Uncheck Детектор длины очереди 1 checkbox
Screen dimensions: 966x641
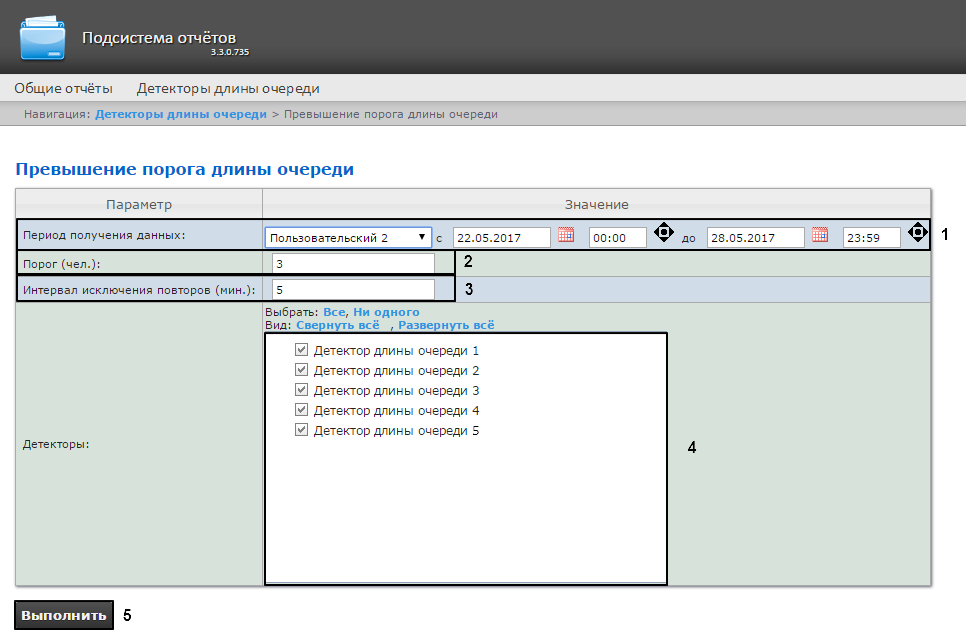pyautogui.click(x=301, y=351)
